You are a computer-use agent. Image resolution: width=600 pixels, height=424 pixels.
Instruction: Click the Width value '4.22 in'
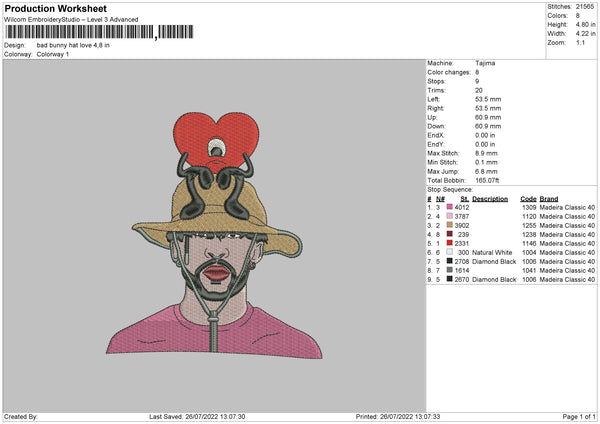pyautogui.click(x=585, y=34)
